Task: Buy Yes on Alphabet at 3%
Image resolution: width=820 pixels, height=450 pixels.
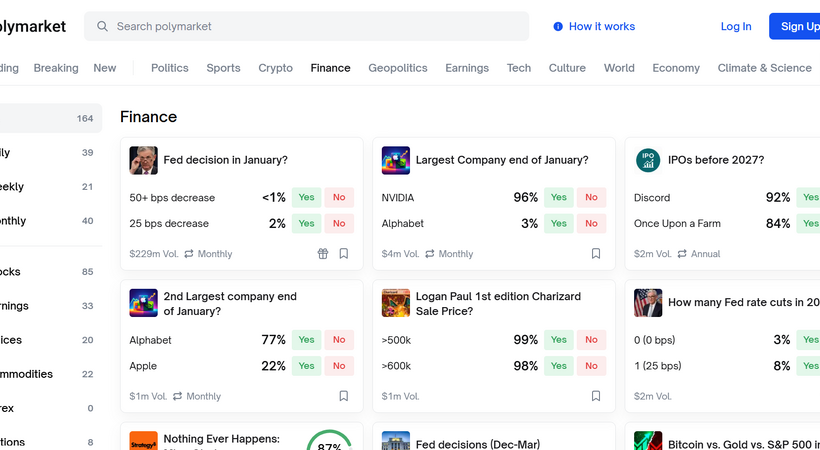Action: click(x=559, y=223)
